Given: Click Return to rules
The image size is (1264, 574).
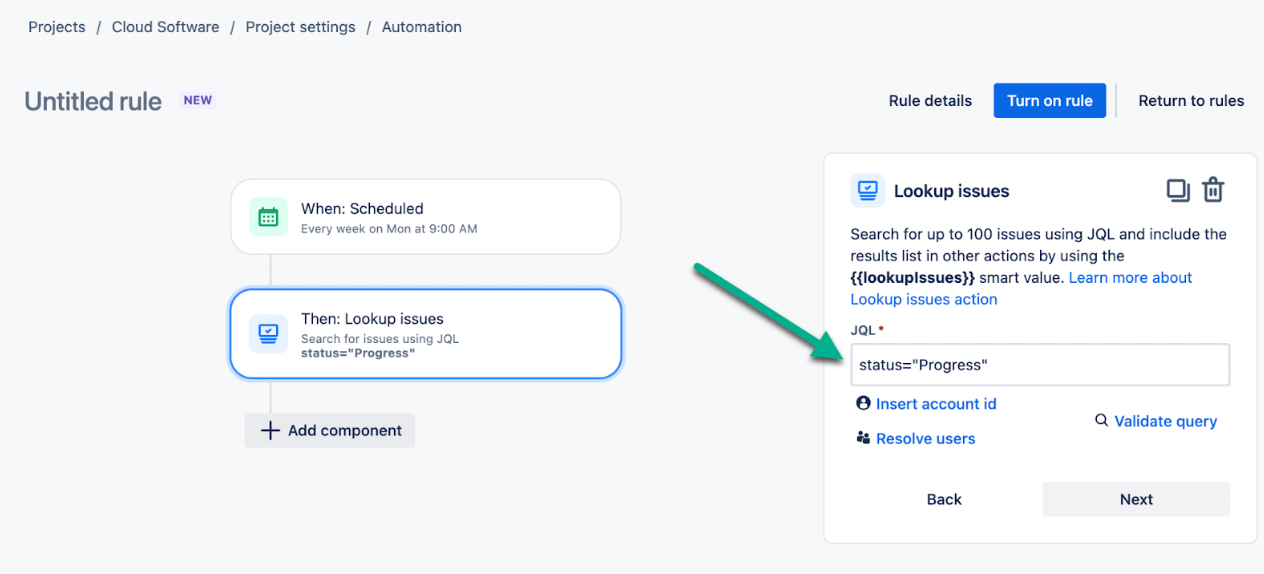Looking at the screenshot, I should 1191,100.
